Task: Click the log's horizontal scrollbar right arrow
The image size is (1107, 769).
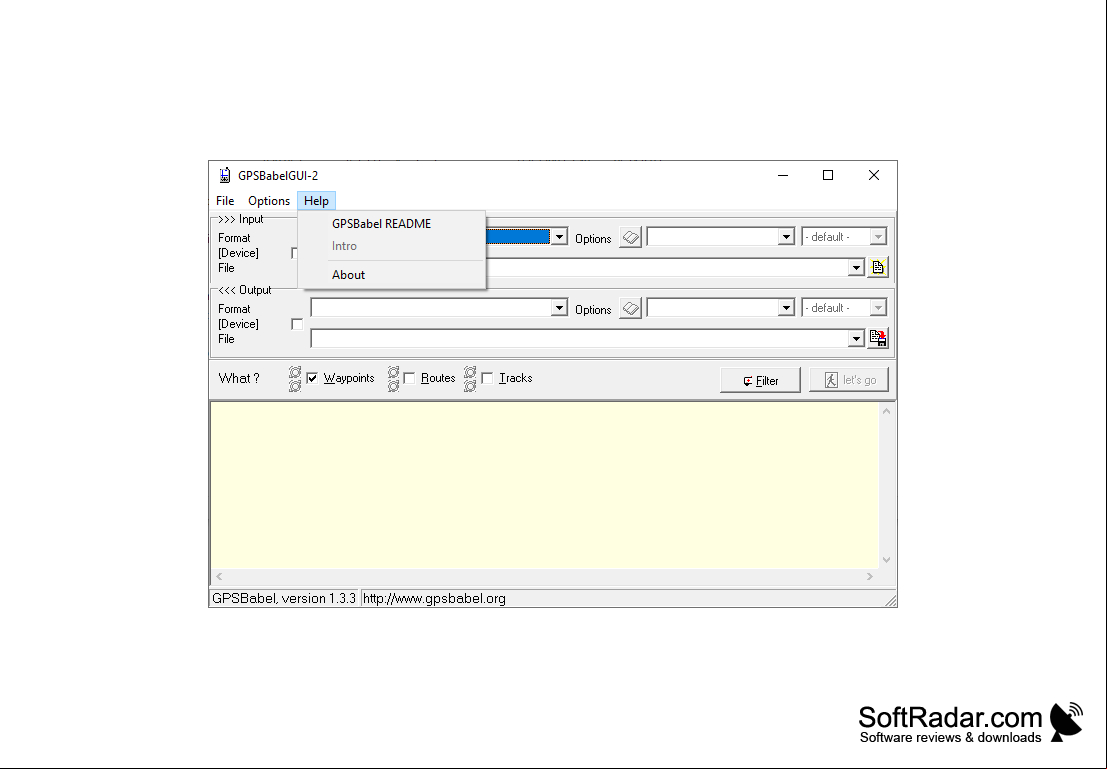Action: [870, 577]
